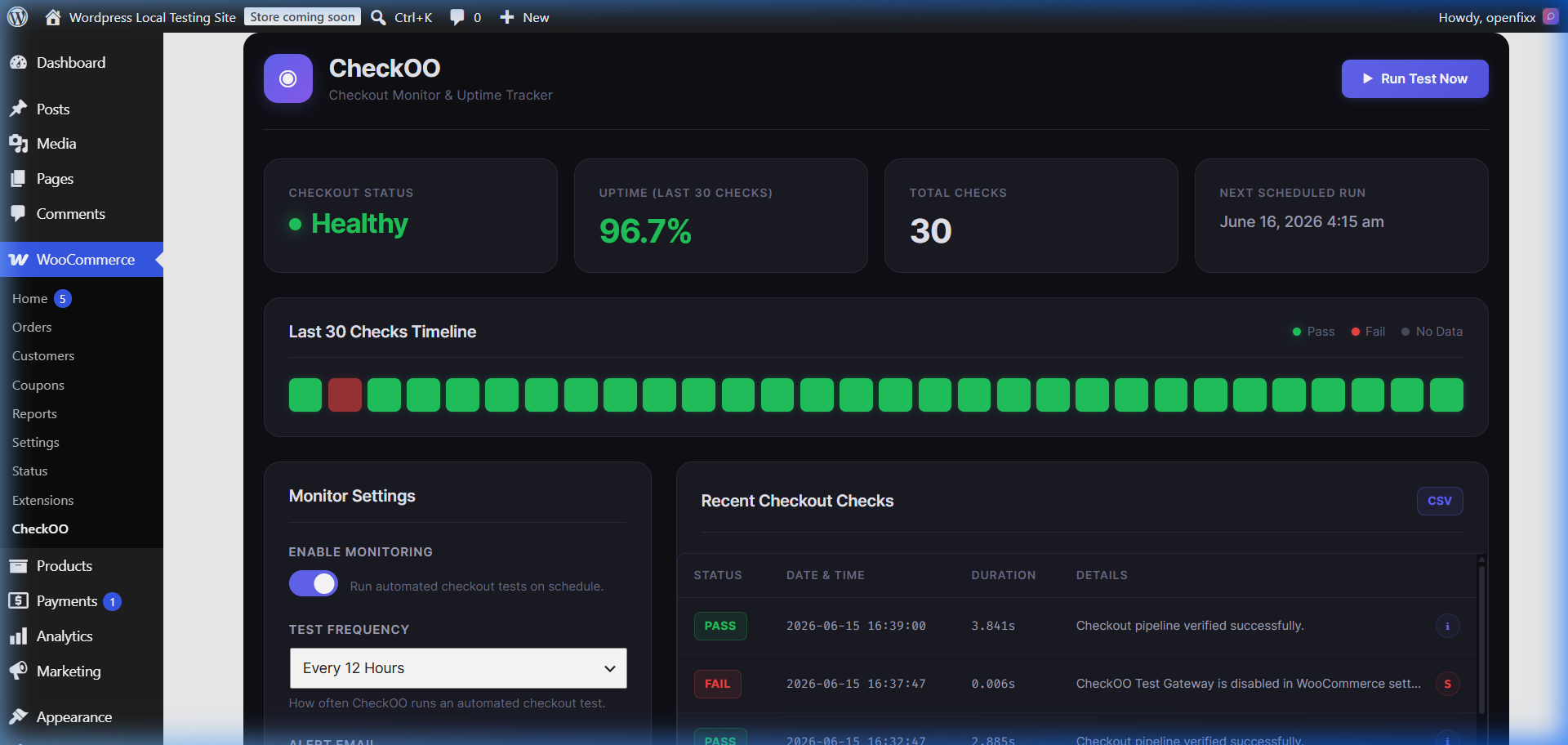Viewport: 1568px width, 745px height.
Task: Click the Payments notification badge 1
Action: click(x=113, y=602)
